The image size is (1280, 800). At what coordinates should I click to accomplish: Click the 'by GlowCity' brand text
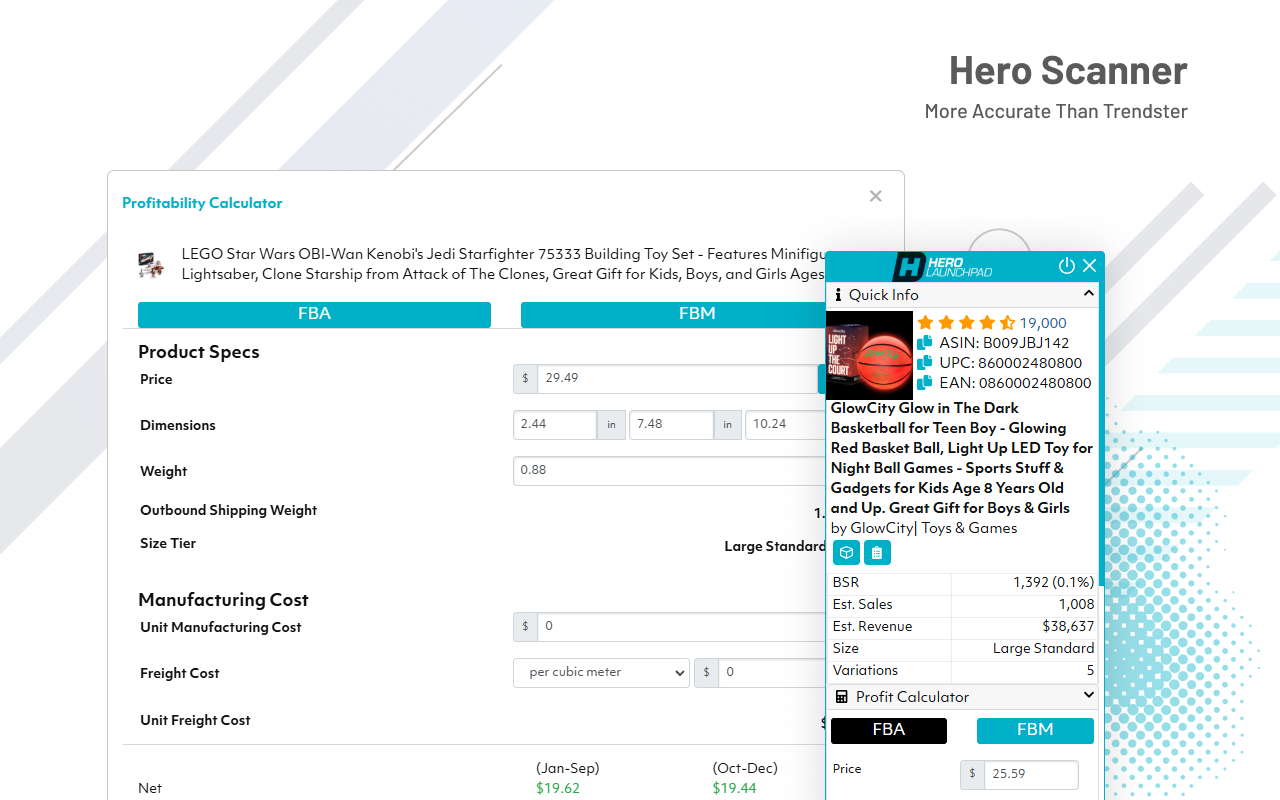872,528
